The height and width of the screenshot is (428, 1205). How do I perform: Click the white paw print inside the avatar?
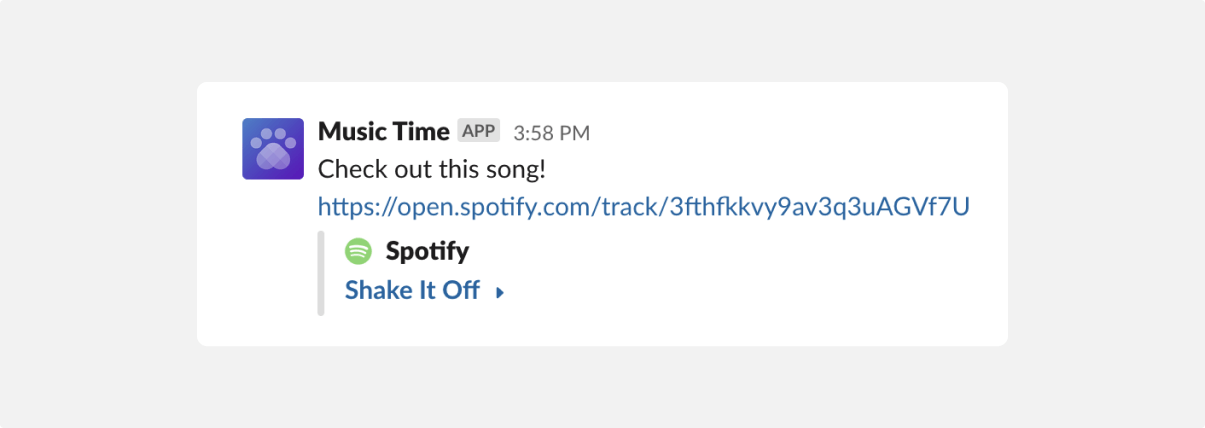[x=273, y=148]
